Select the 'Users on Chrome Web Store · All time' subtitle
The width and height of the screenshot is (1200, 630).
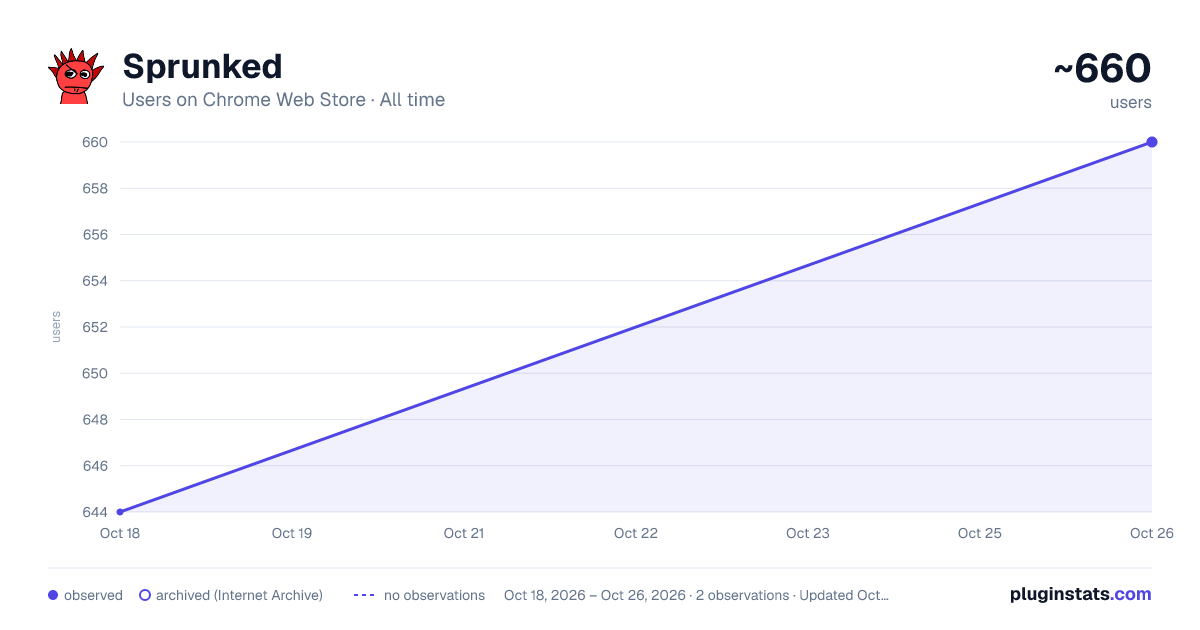pyautogui.click(x=283, y=100)
